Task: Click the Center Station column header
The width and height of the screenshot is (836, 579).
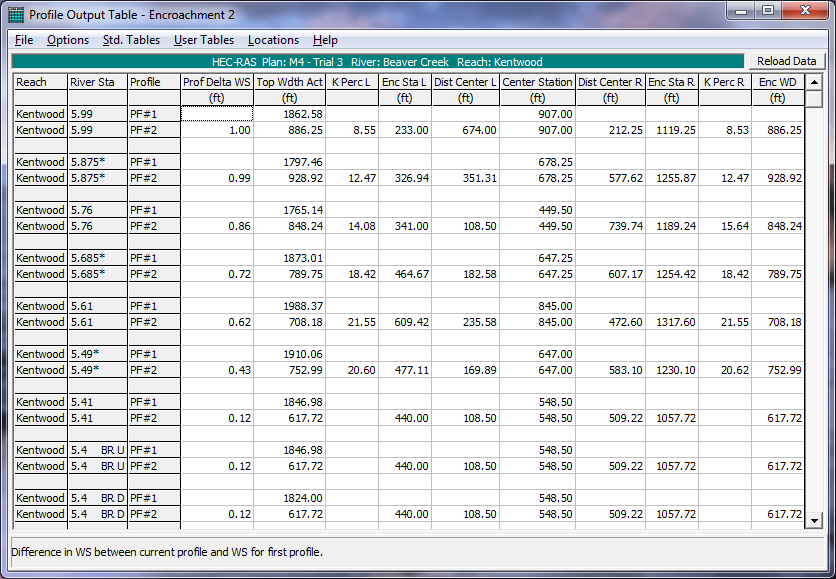Action: 537,82
